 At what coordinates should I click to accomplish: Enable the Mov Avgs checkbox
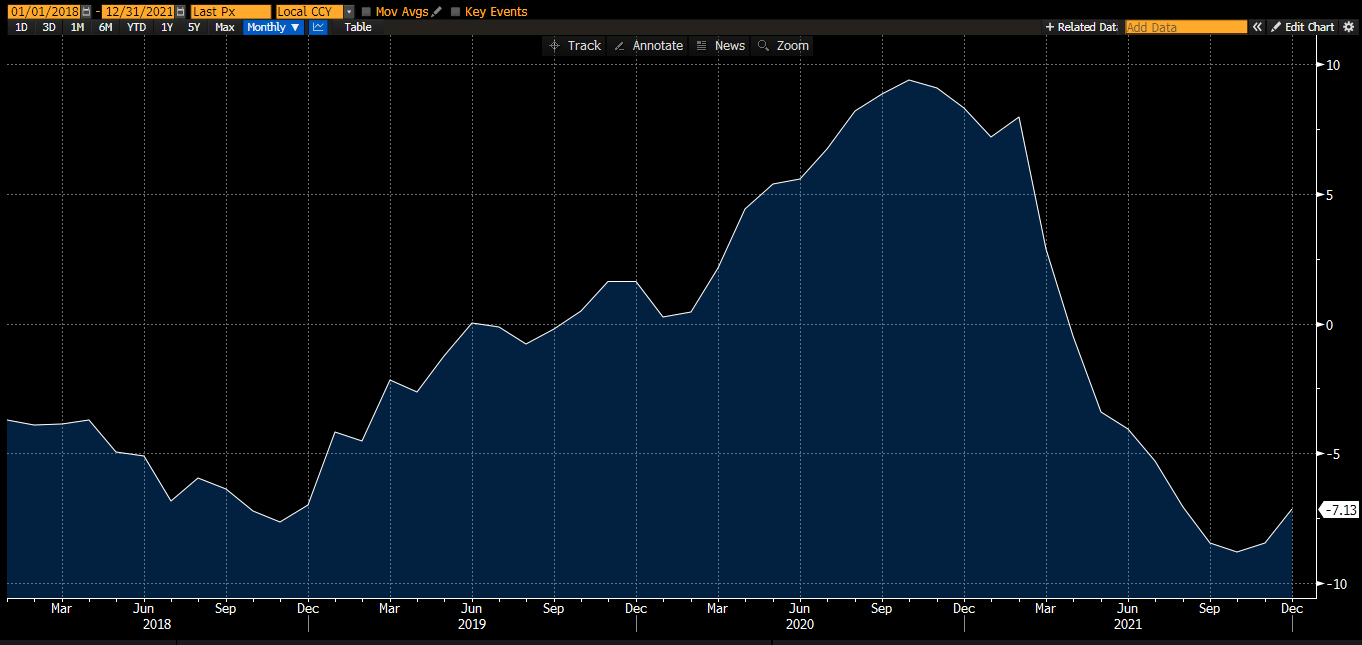366,12
